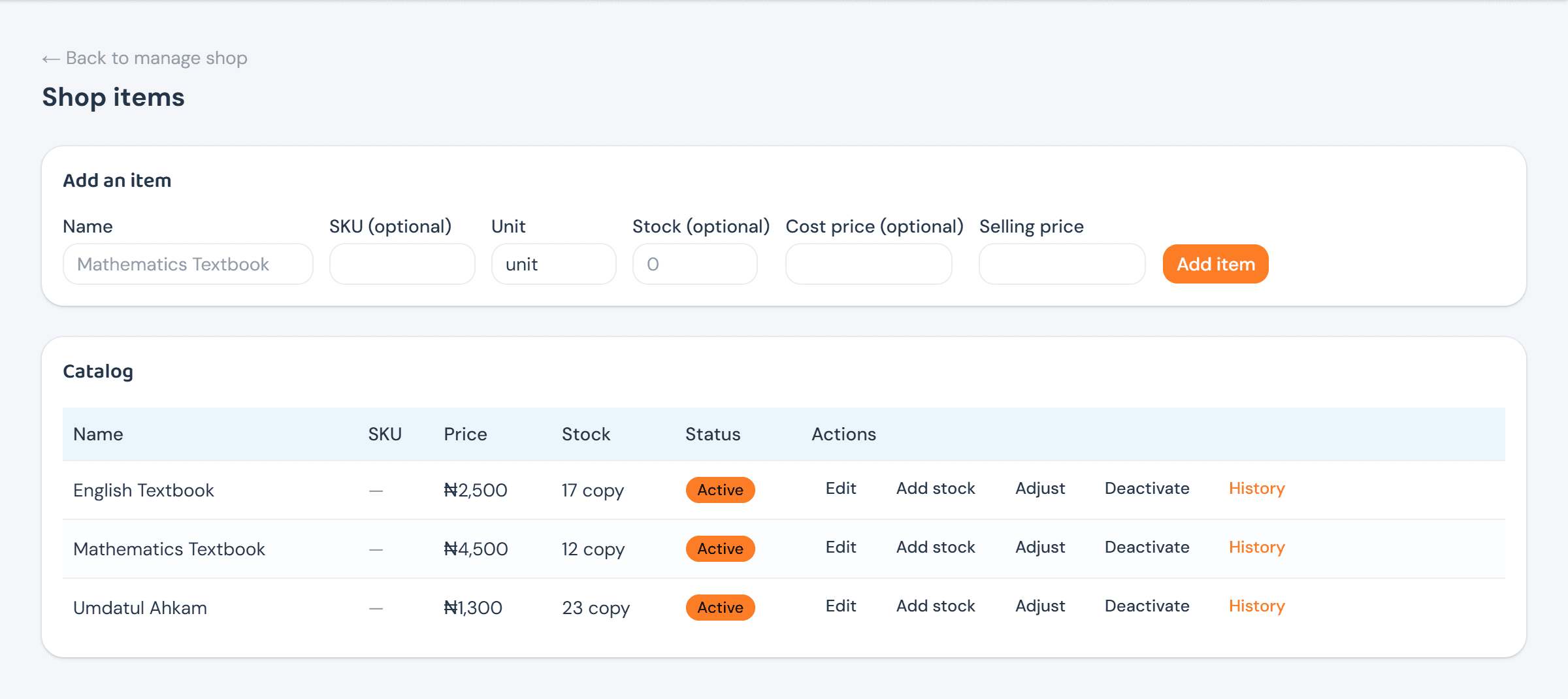
Task: Edit the Umdatul Ahkam item
Action: point(841,606)
